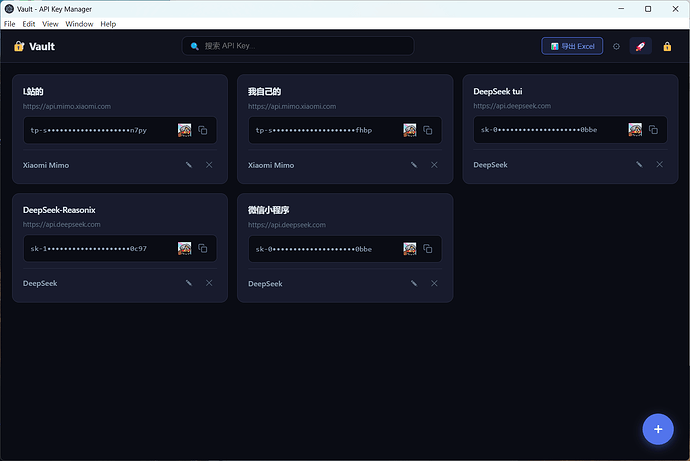Edit the L站的 card entry
This screenshot has width=690, height=461.
(x=189, y=165)
